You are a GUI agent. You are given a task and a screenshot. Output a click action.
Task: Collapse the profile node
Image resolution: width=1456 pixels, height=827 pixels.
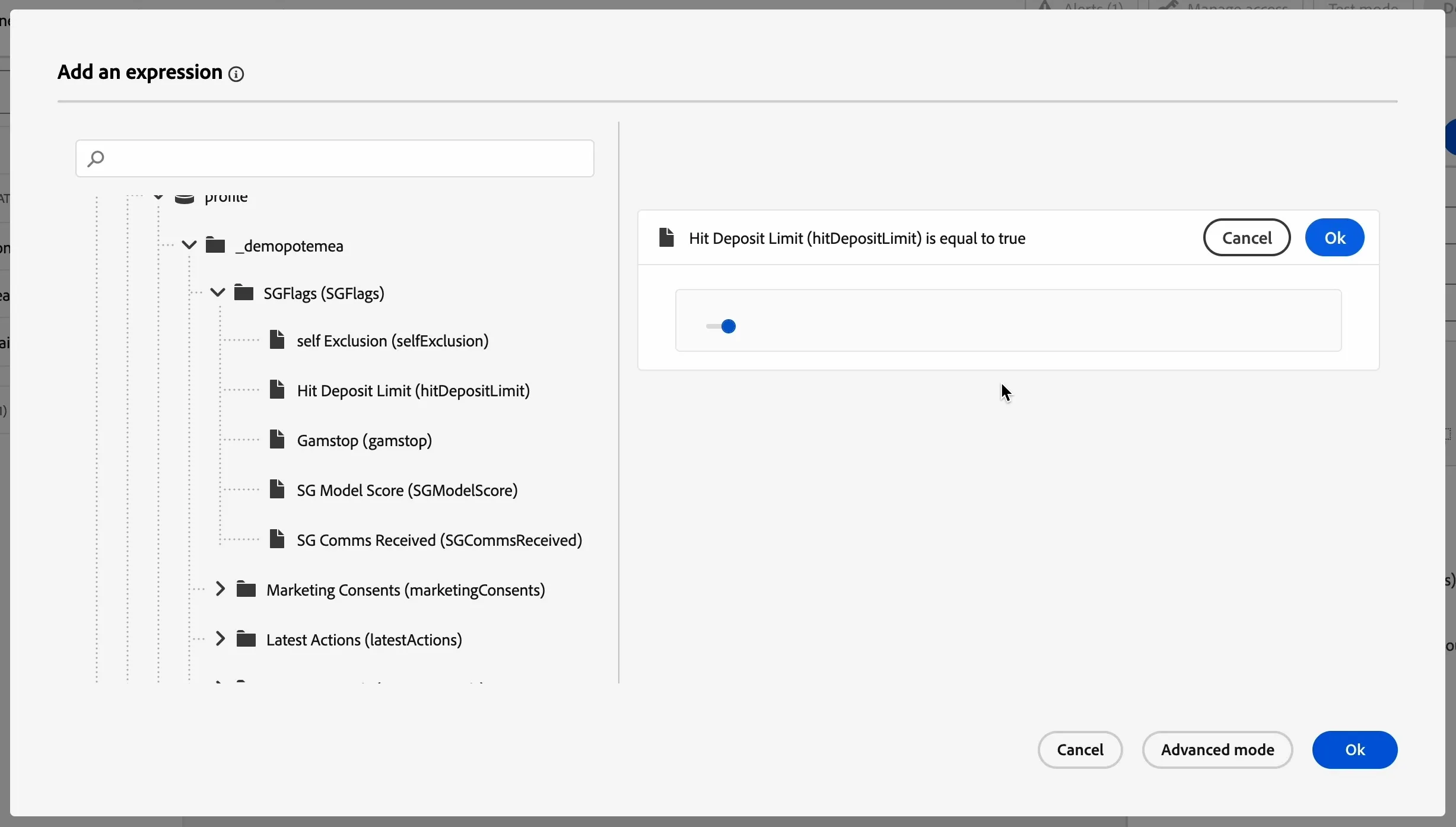tap(158, 198)
